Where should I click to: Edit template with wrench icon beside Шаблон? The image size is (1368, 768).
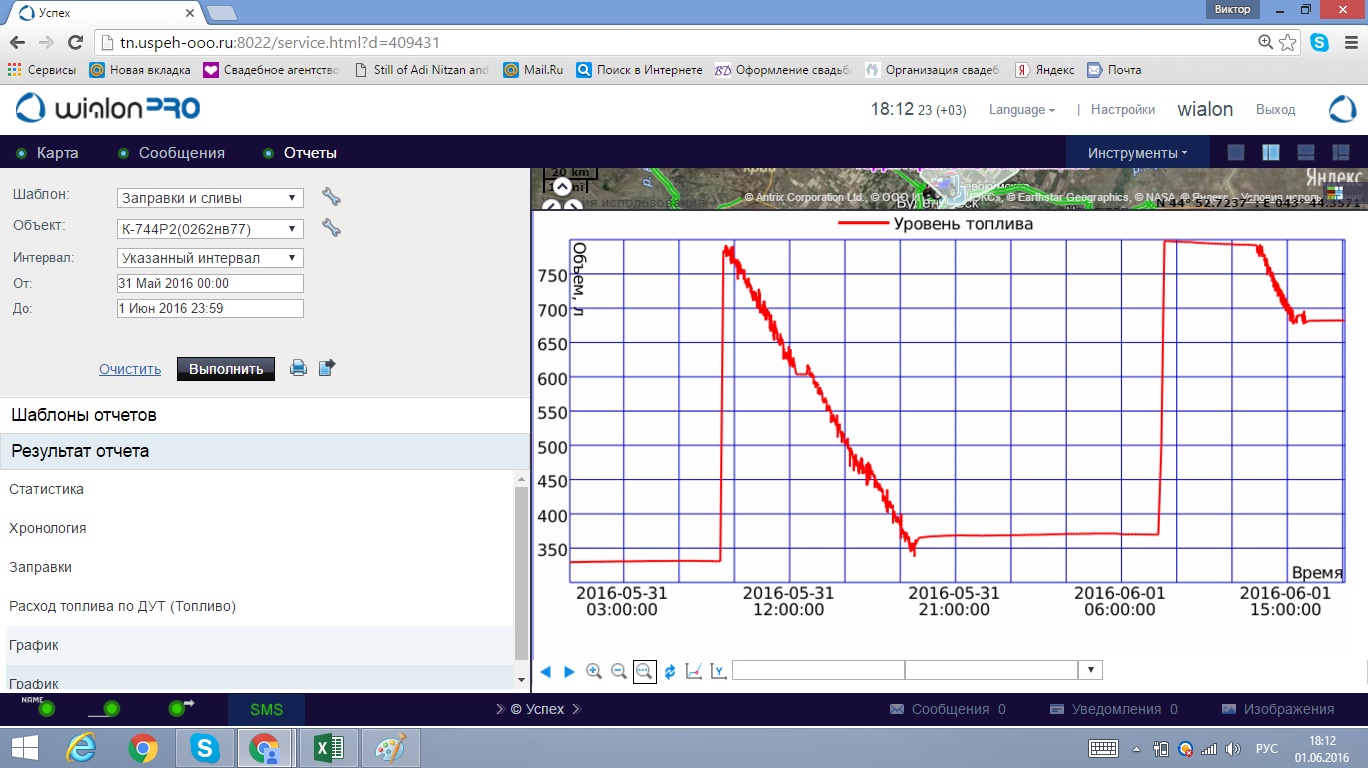pyautogui.click(x=331, y=196)
